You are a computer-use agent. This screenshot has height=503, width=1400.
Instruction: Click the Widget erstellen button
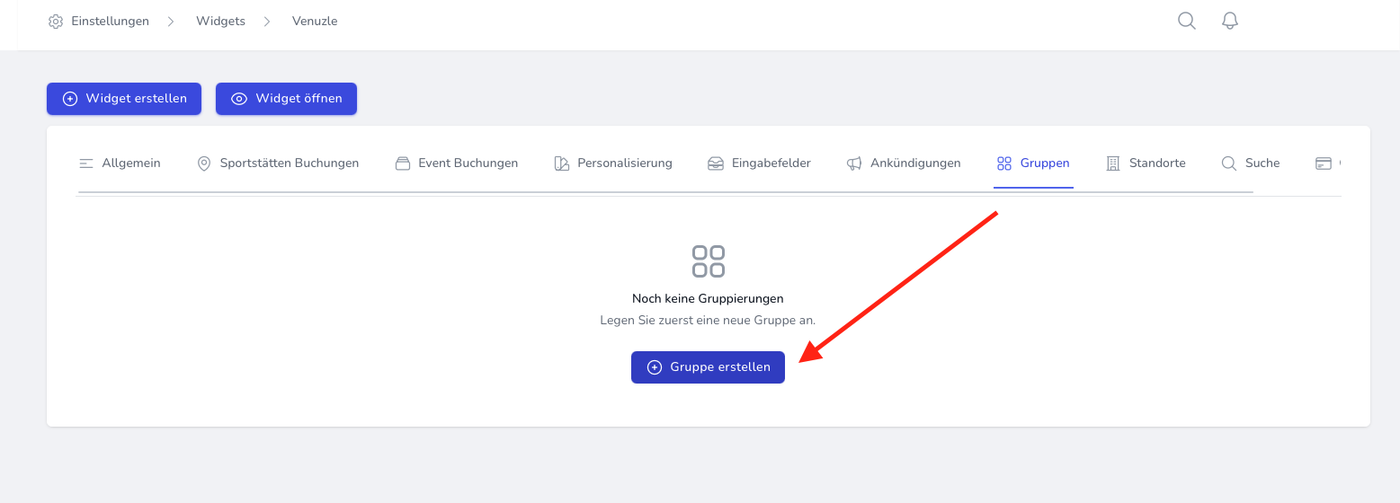[x=124, y=99]
